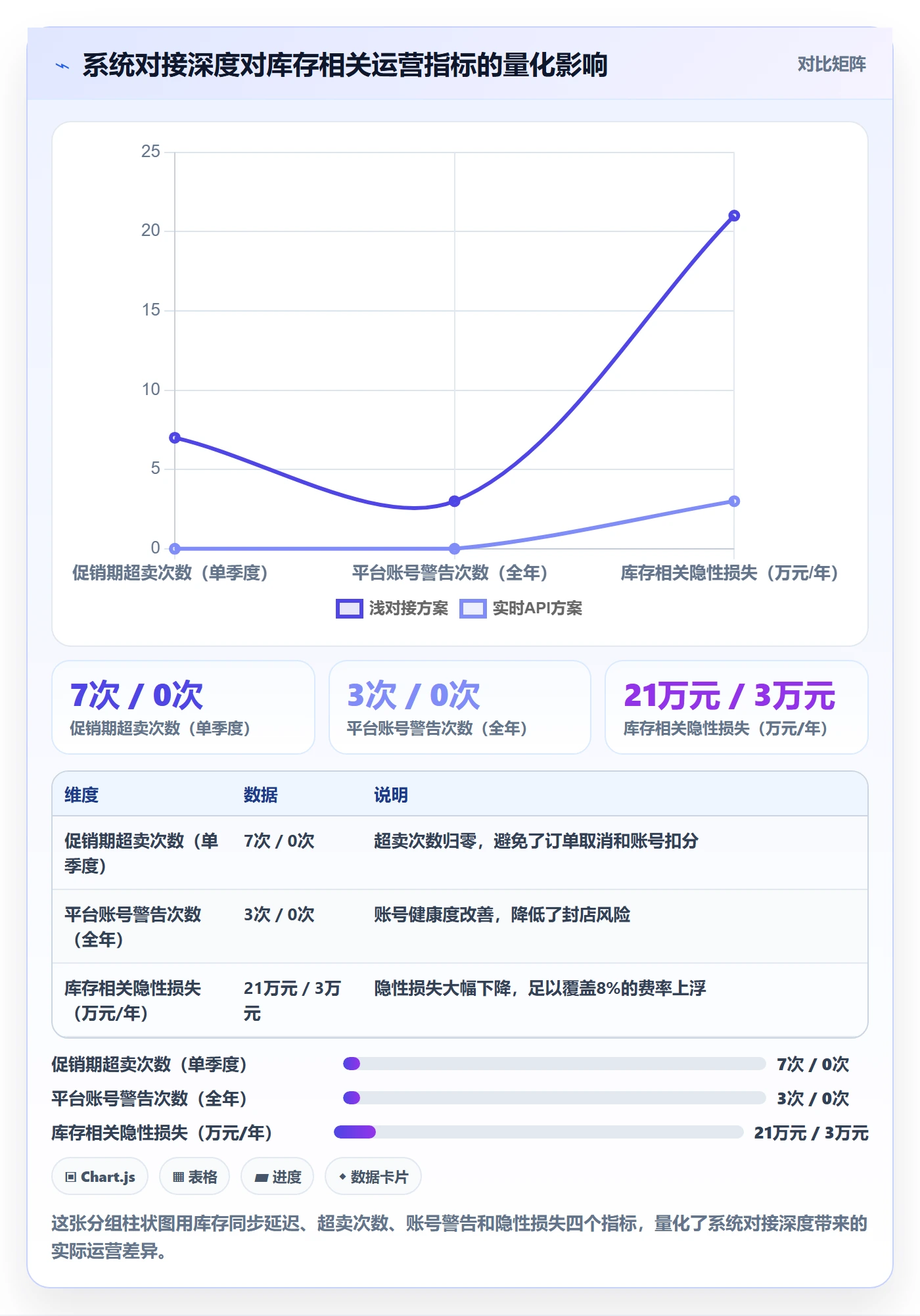Click the 数据卡片 tag chip

tap(373, 1177)
